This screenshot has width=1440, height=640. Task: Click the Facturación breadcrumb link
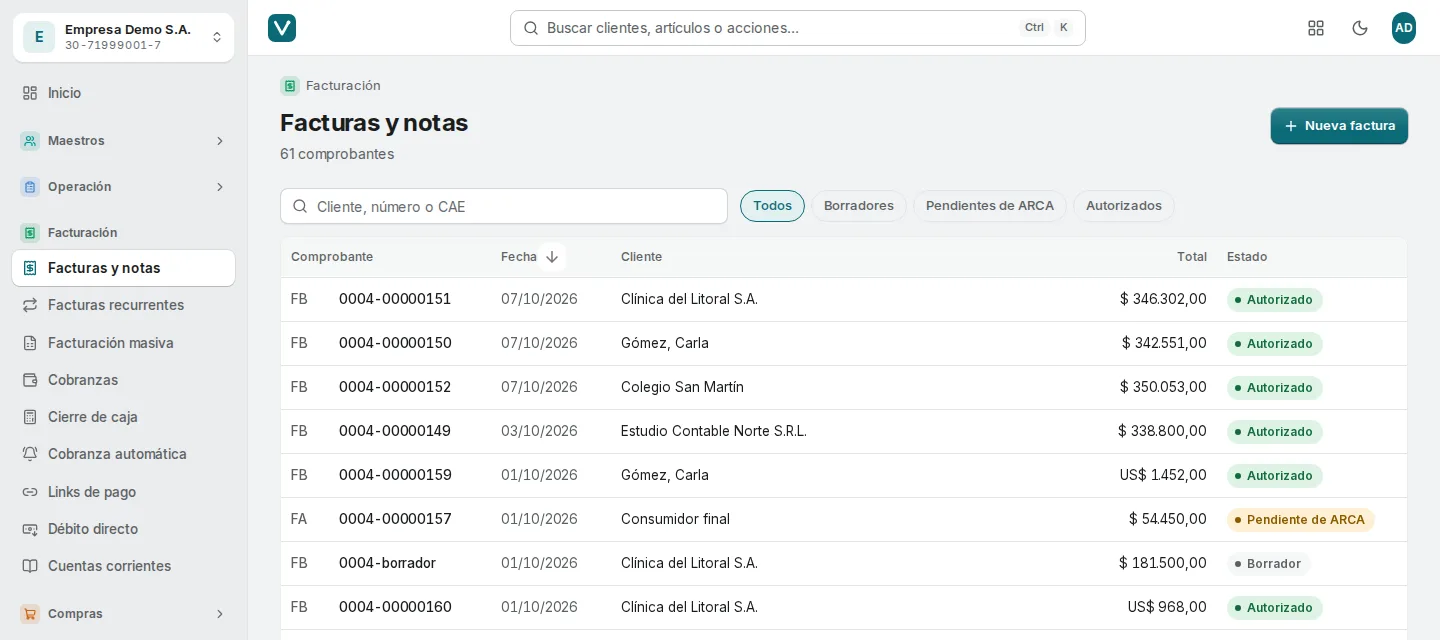click(x=343, y=86)
